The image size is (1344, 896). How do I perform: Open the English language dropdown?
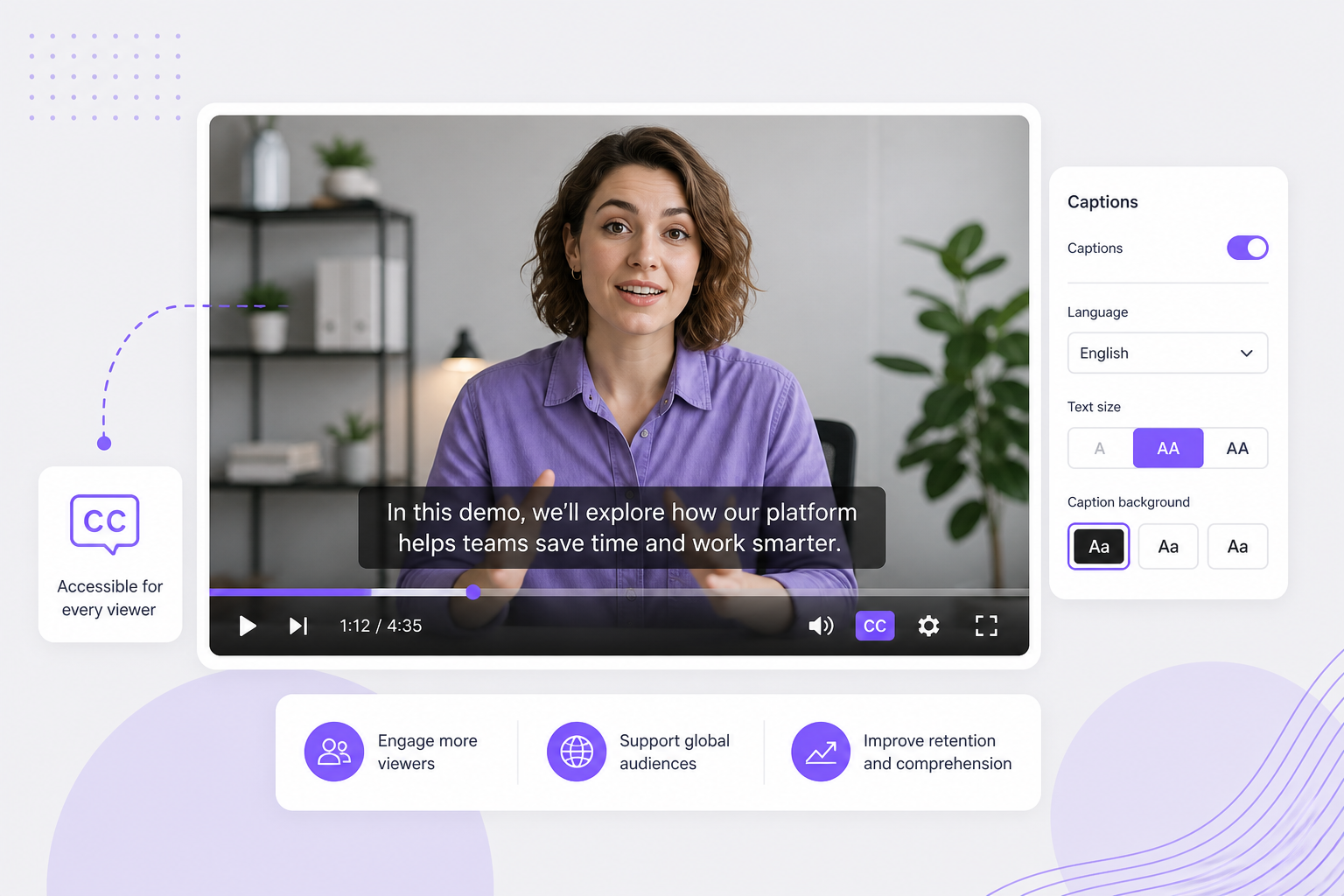point(1167,353)
